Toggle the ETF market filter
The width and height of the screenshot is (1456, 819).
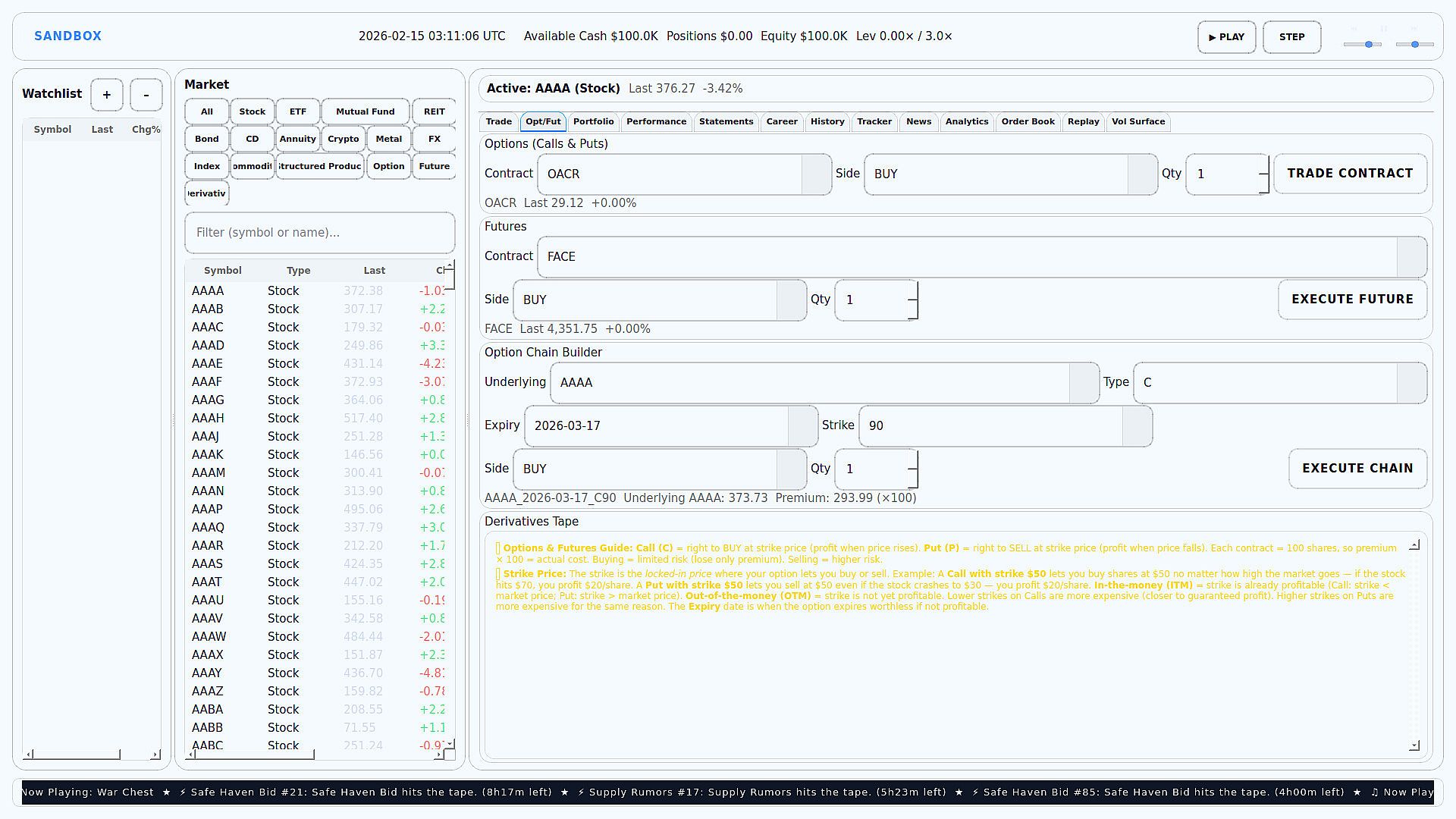click(x=297, y=111)
